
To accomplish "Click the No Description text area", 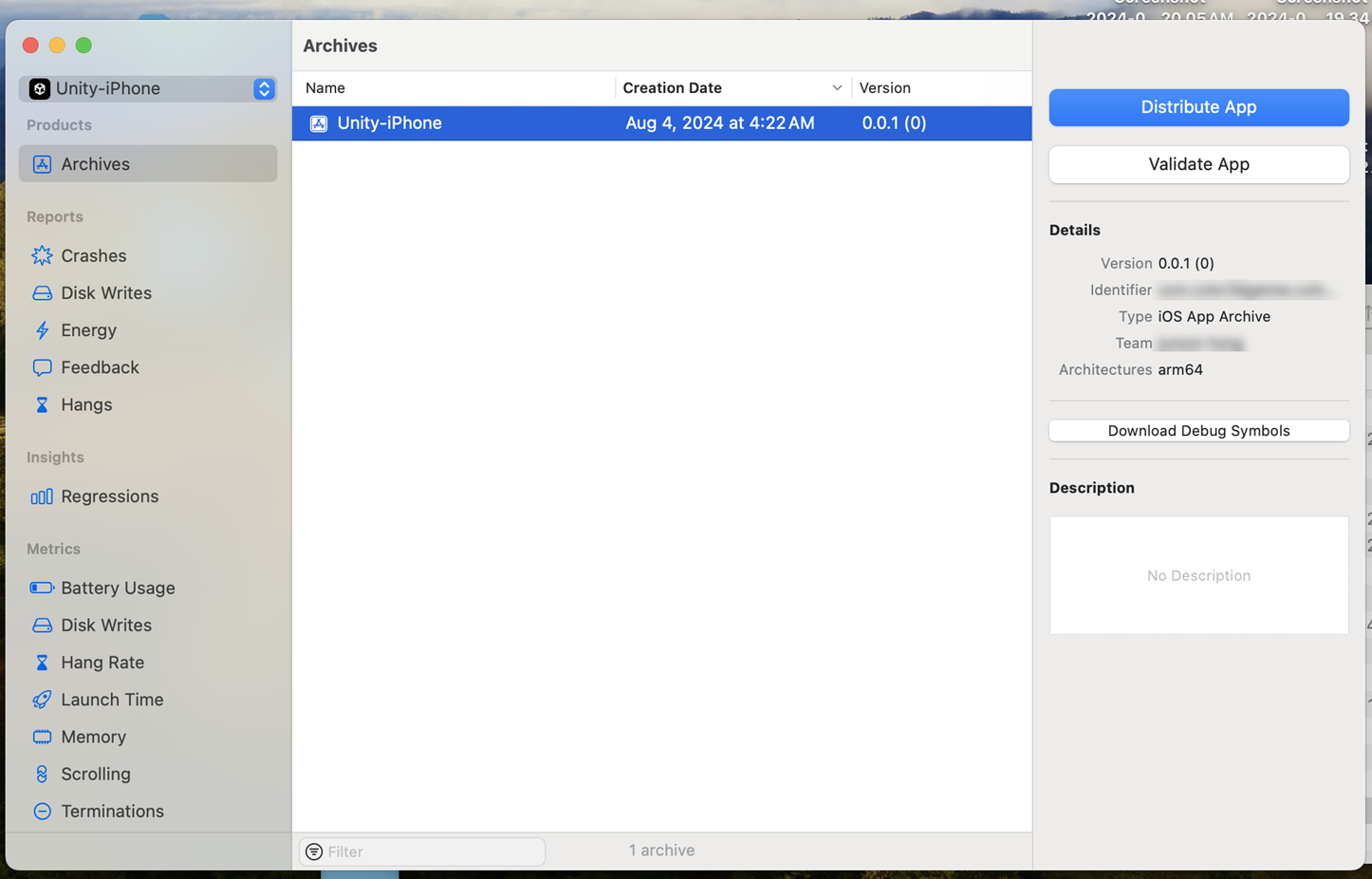I will (1198, 575).
